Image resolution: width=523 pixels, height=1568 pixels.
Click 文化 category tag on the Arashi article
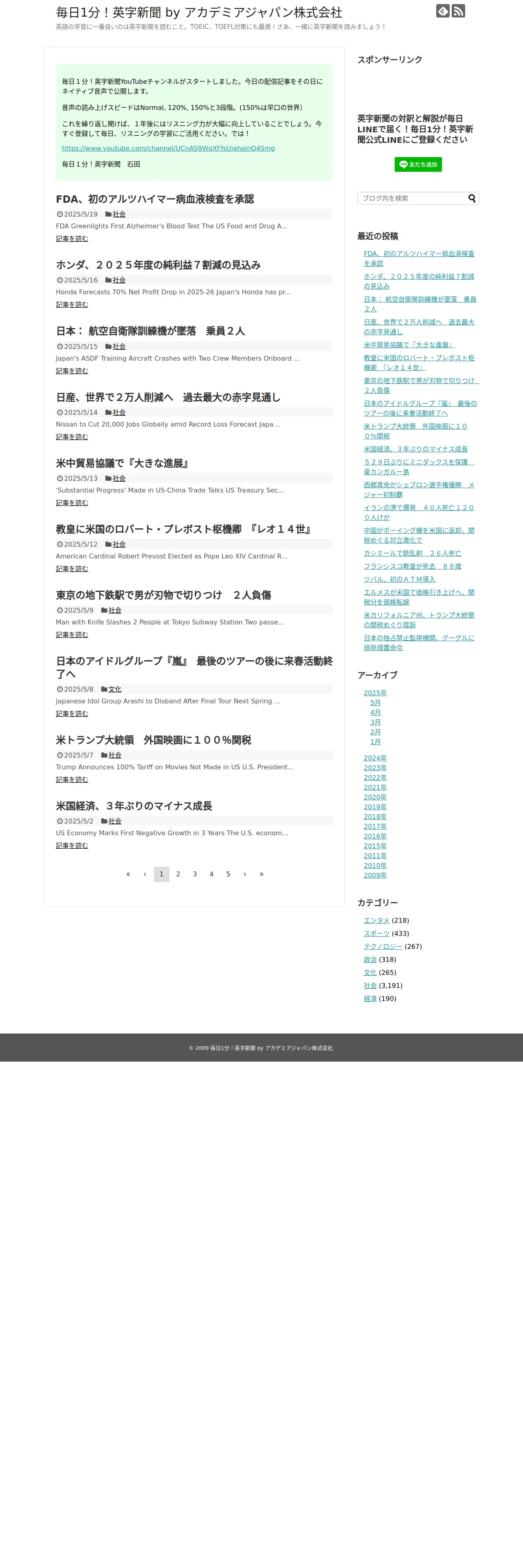[x=115, y=689]
